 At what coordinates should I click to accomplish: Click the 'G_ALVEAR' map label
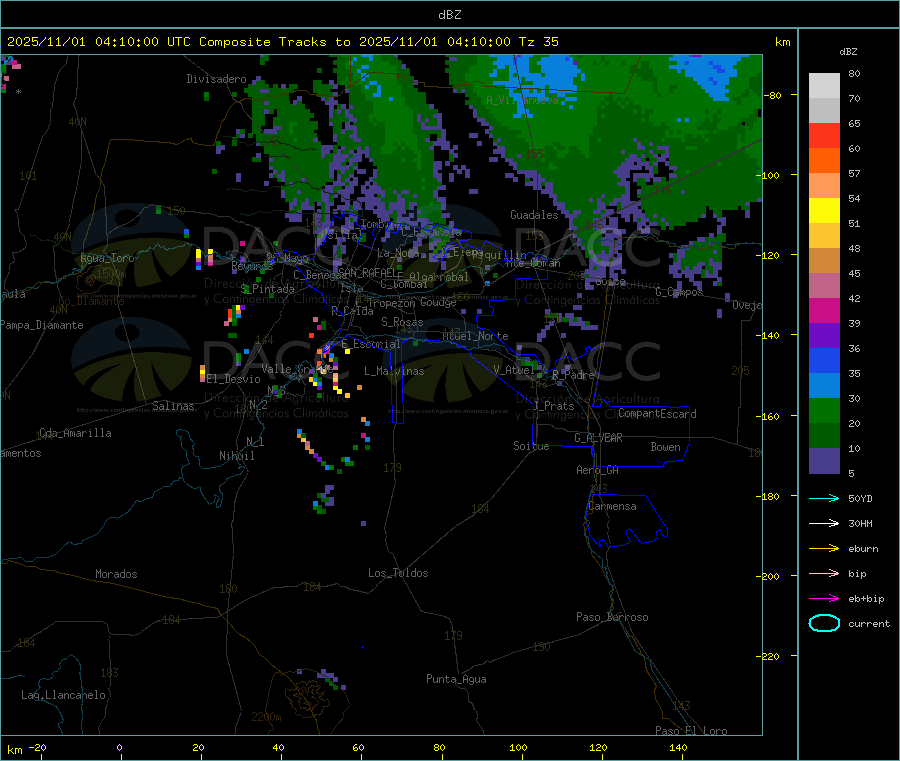(x=598, y=438)
